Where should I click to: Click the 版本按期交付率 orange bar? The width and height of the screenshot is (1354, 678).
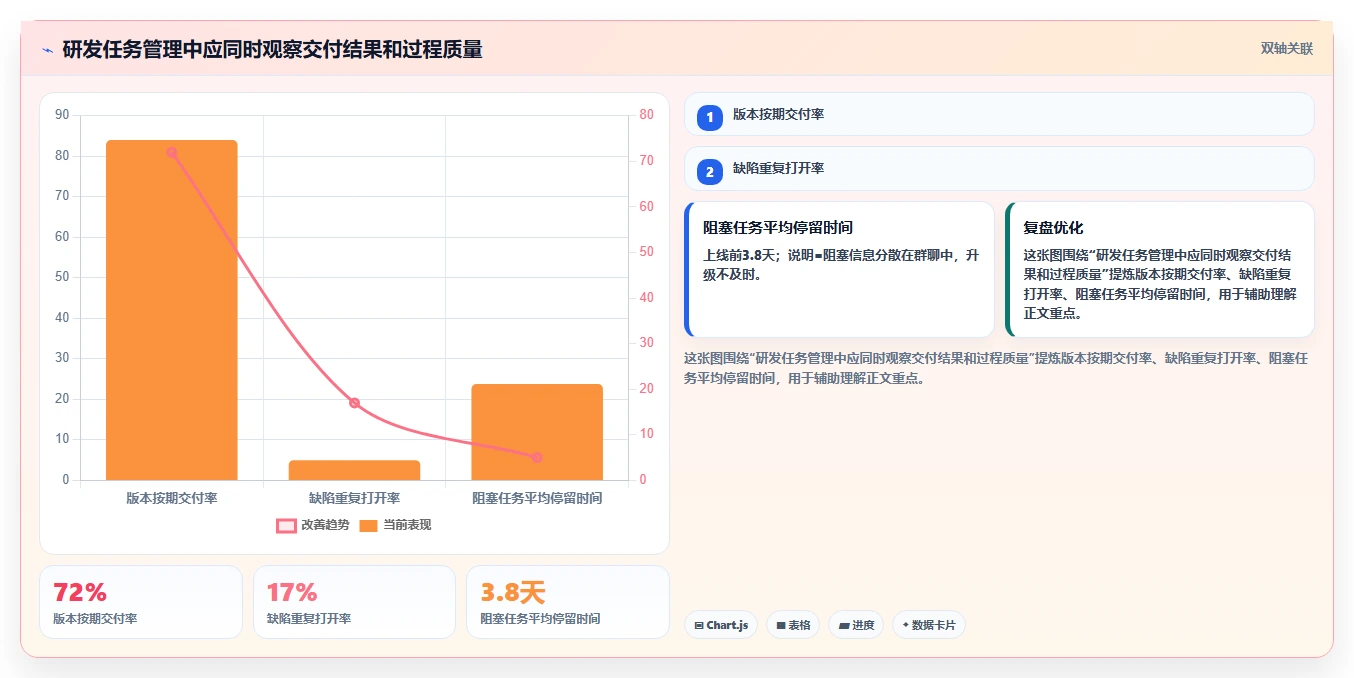tap(172, 310)
